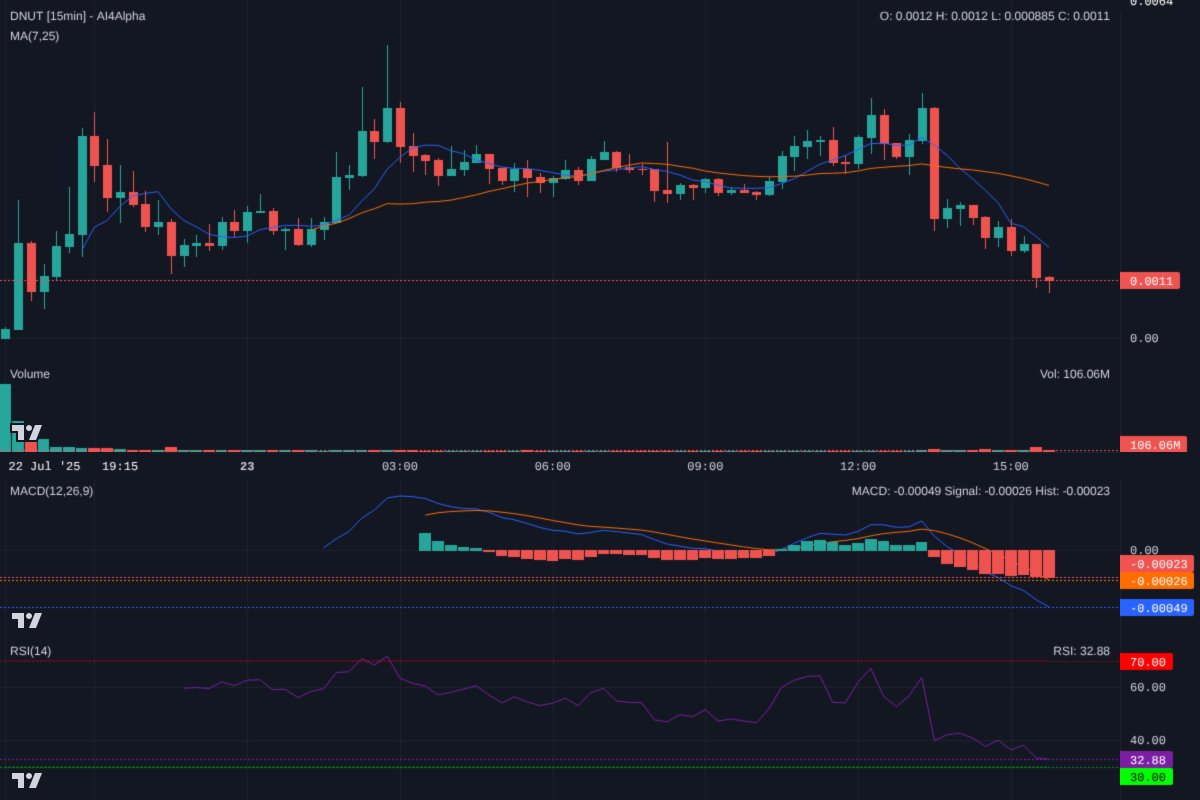Click the red -0.00023 histogram tag
Viewport: 1200px width, 800px height.
1157,564
